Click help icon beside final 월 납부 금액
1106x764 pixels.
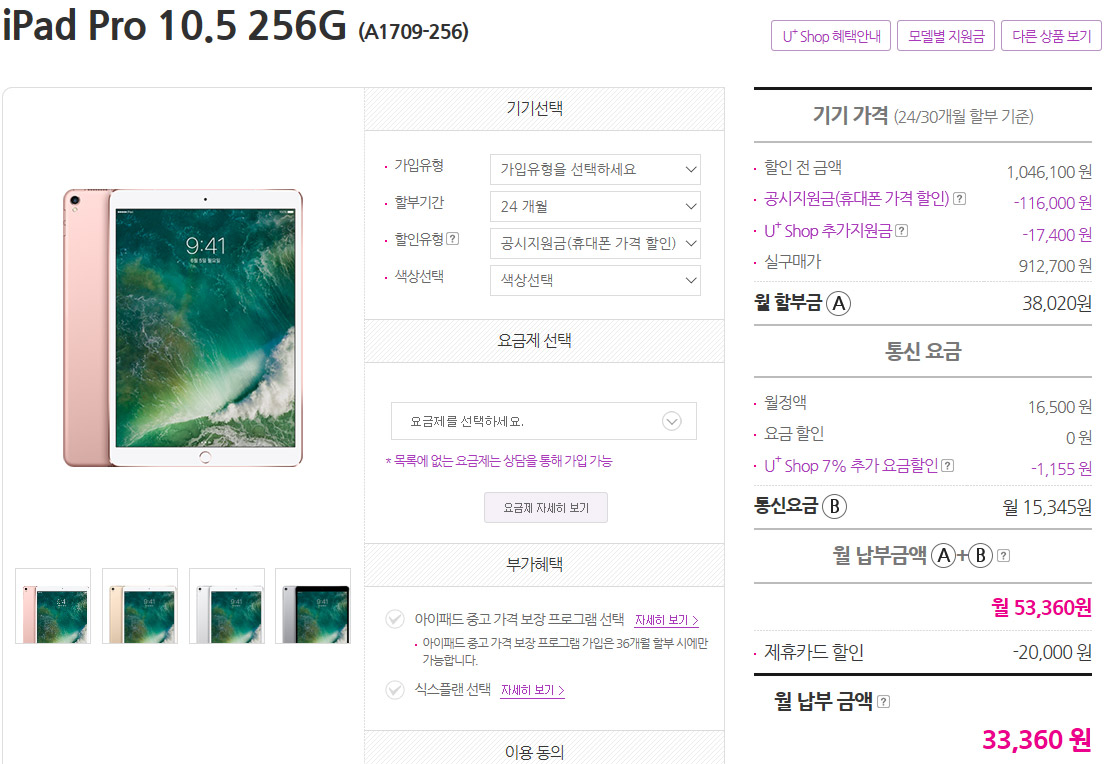tap(884, 702)
